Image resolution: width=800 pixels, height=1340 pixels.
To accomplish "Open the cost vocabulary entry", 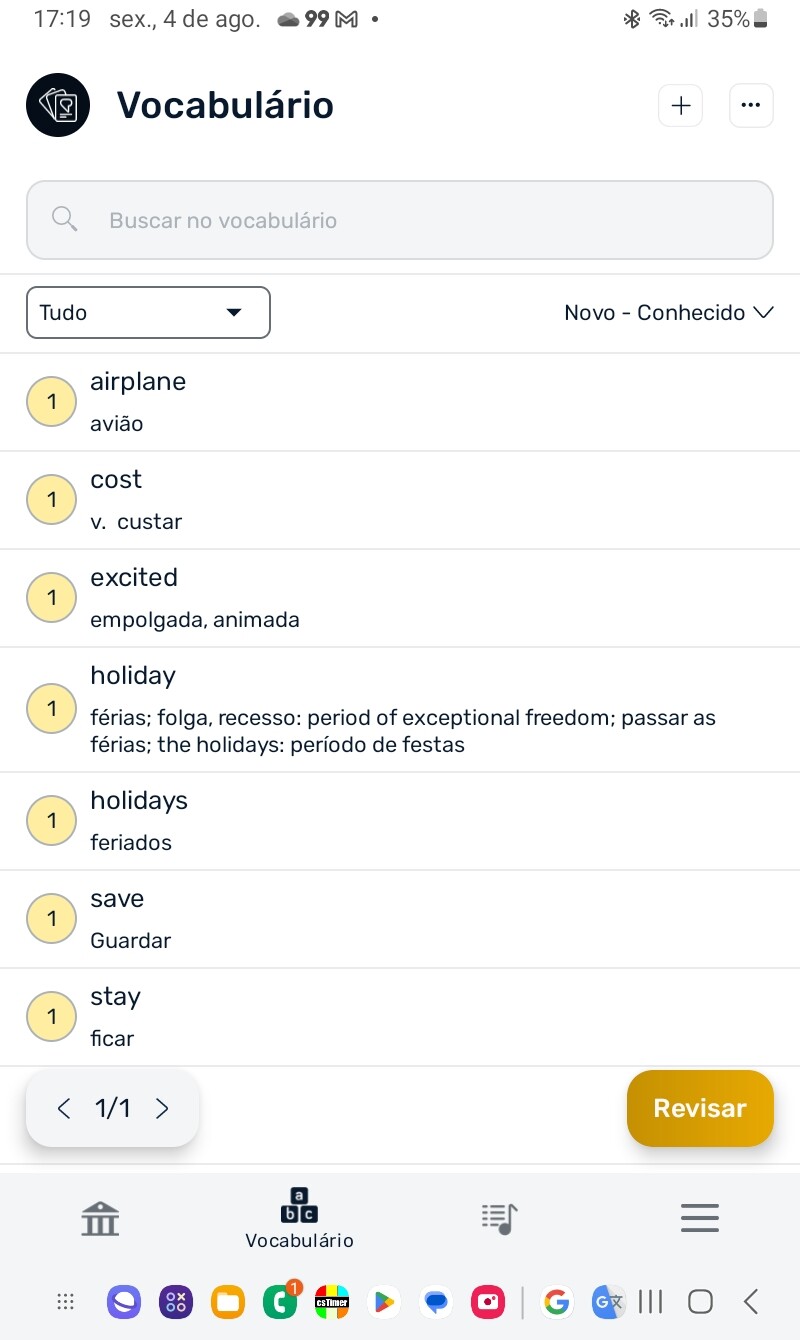I will [400, 500].
